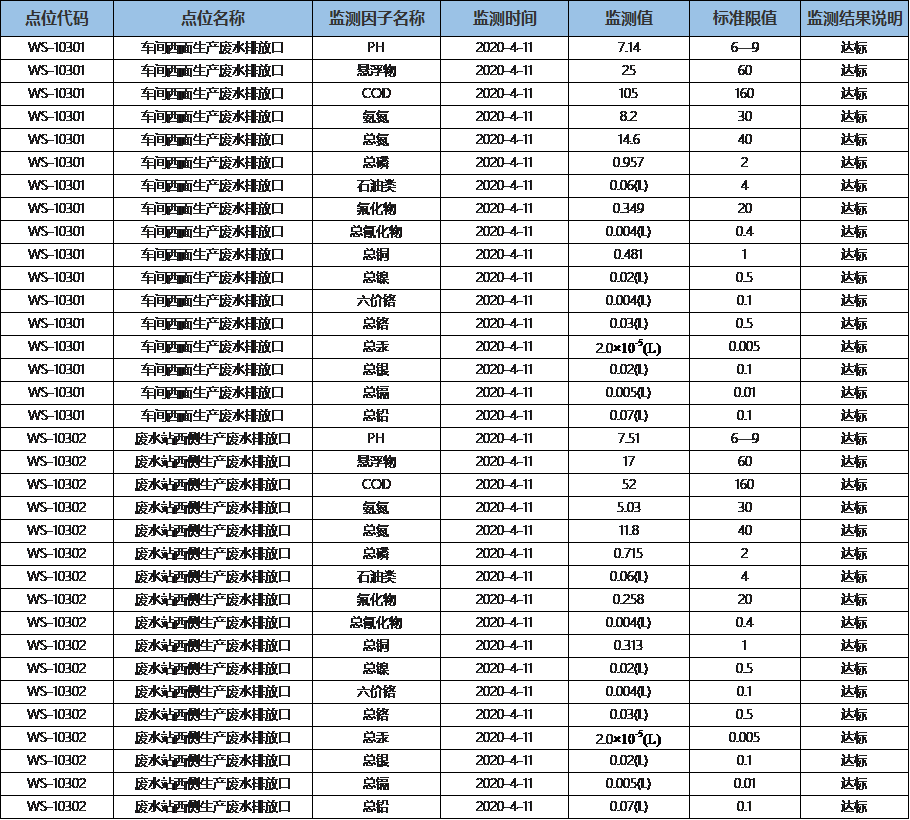Select the monitored value 0.313
Screen dimensions: 910x820
coord(629,645)
